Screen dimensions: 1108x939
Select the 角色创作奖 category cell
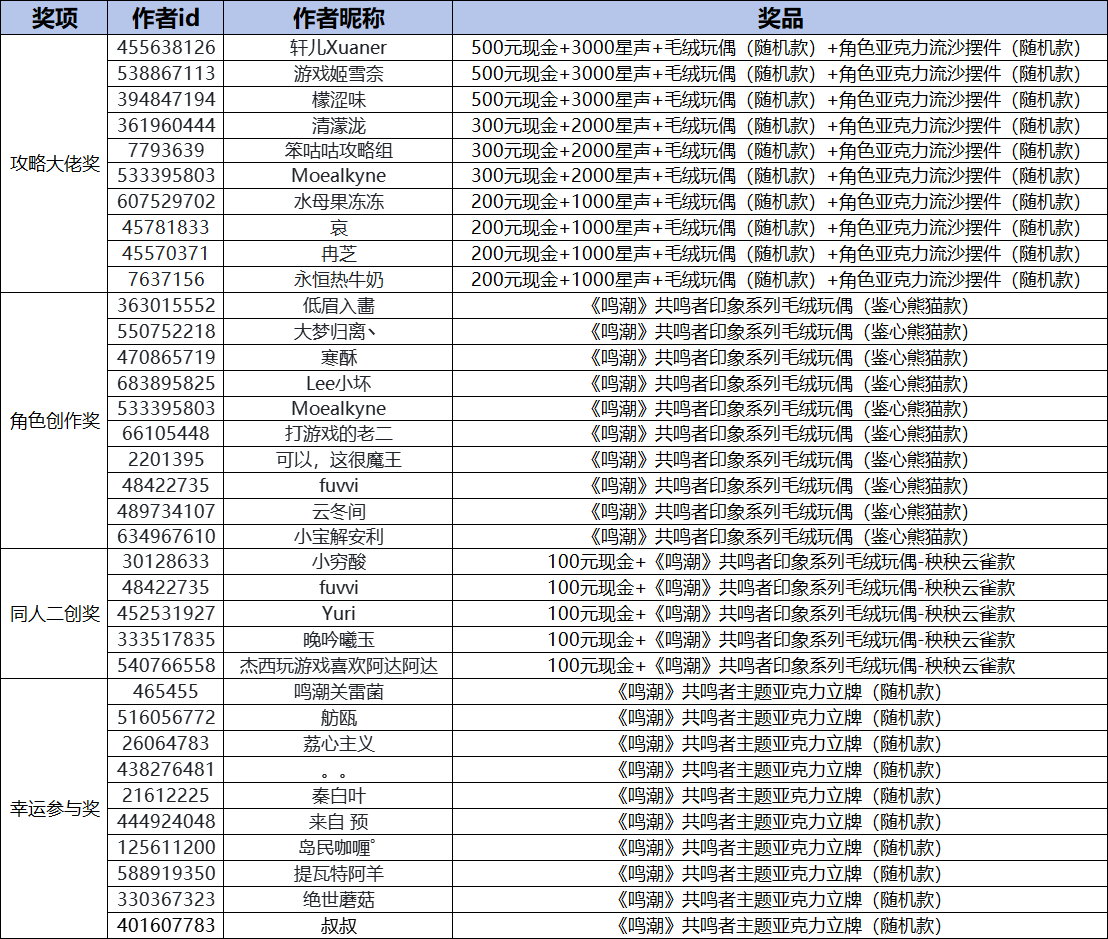pos(54,420)
